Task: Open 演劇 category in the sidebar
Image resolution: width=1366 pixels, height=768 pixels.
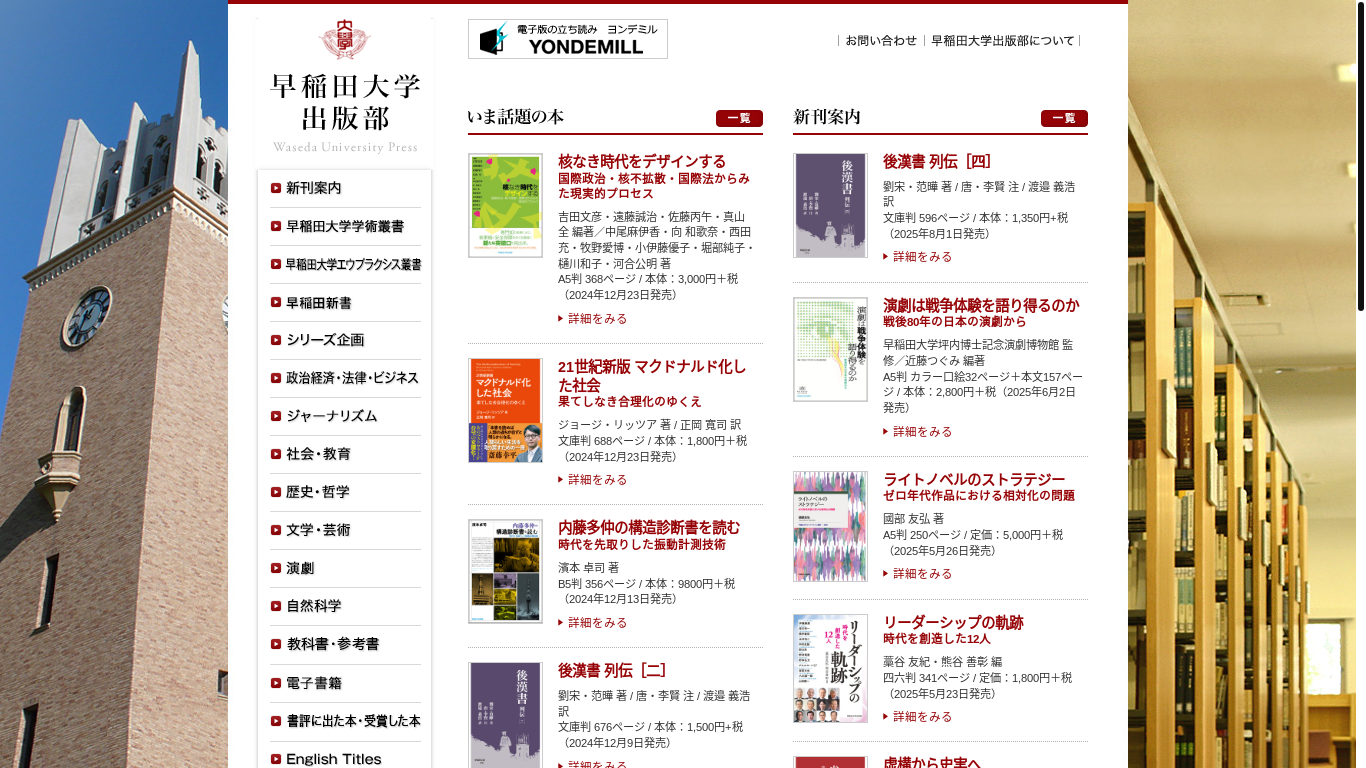Action: (345, 568)
